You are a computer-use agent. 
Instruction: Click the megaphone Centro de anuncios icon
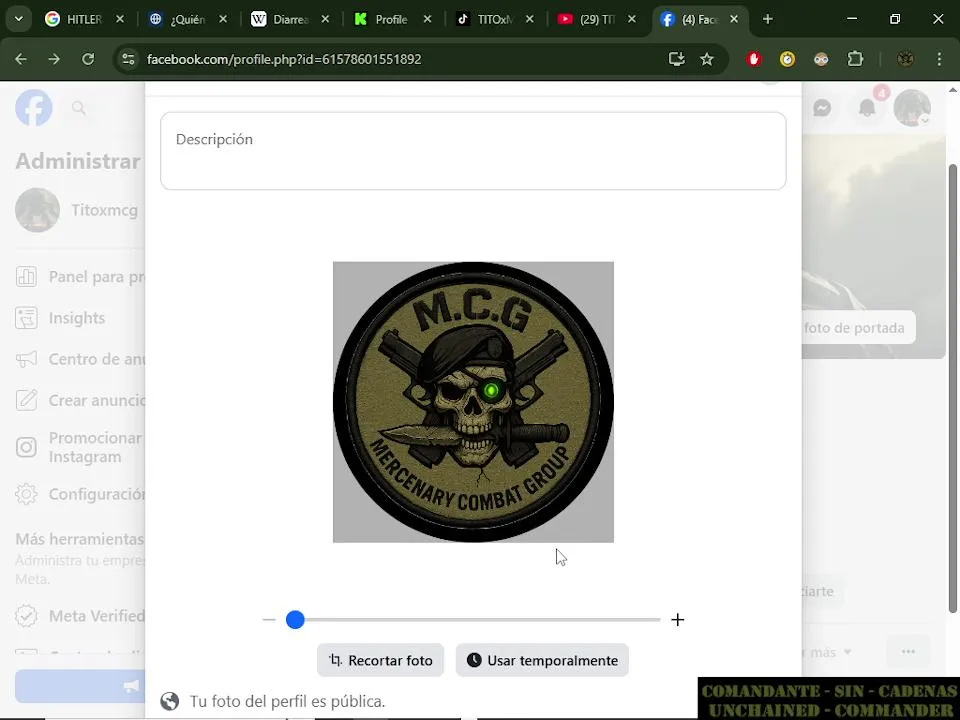click(26, 359)
